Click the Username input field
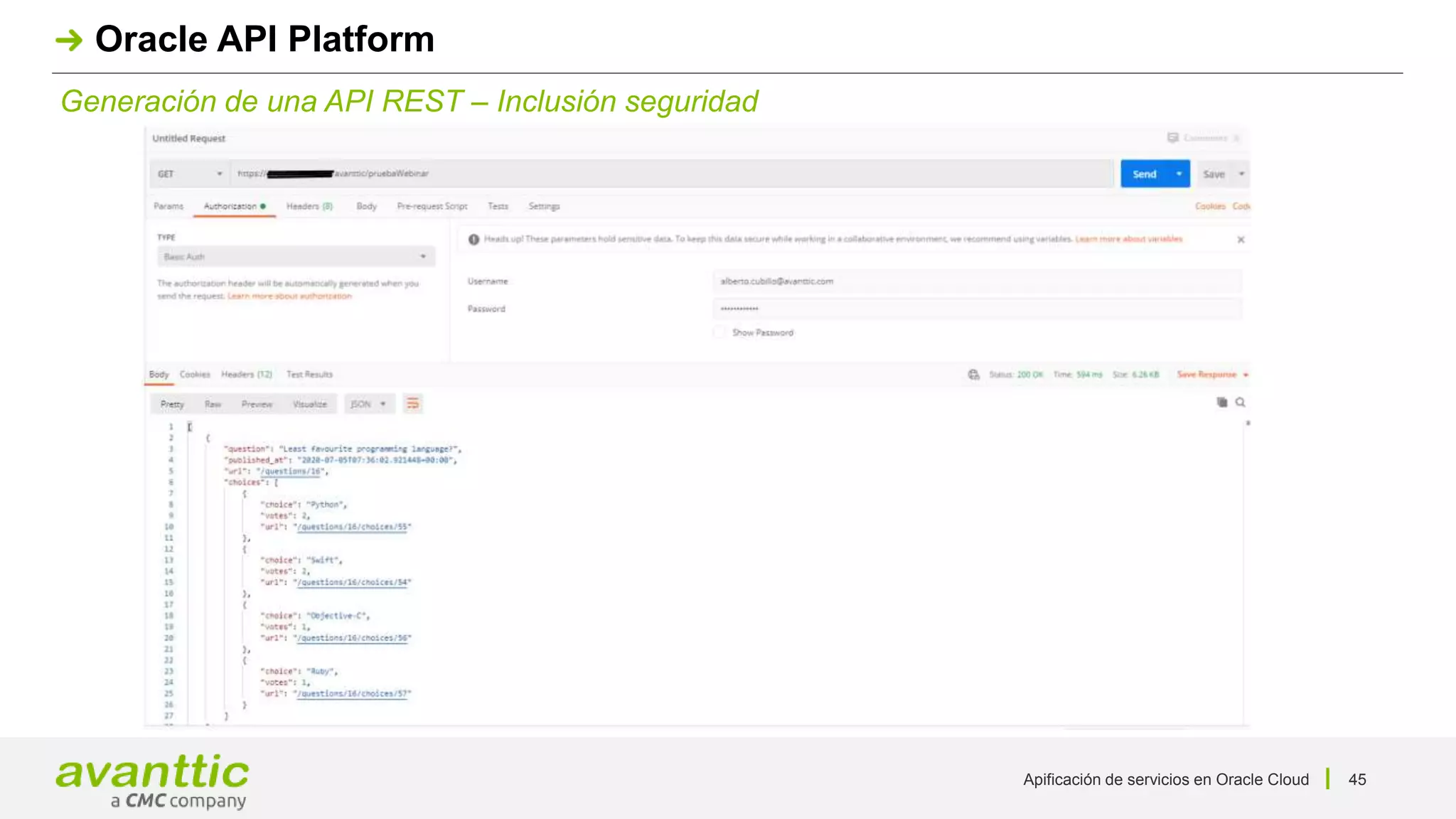The width and height of the screenshot is (1456, 819). [x=977, y=282]
